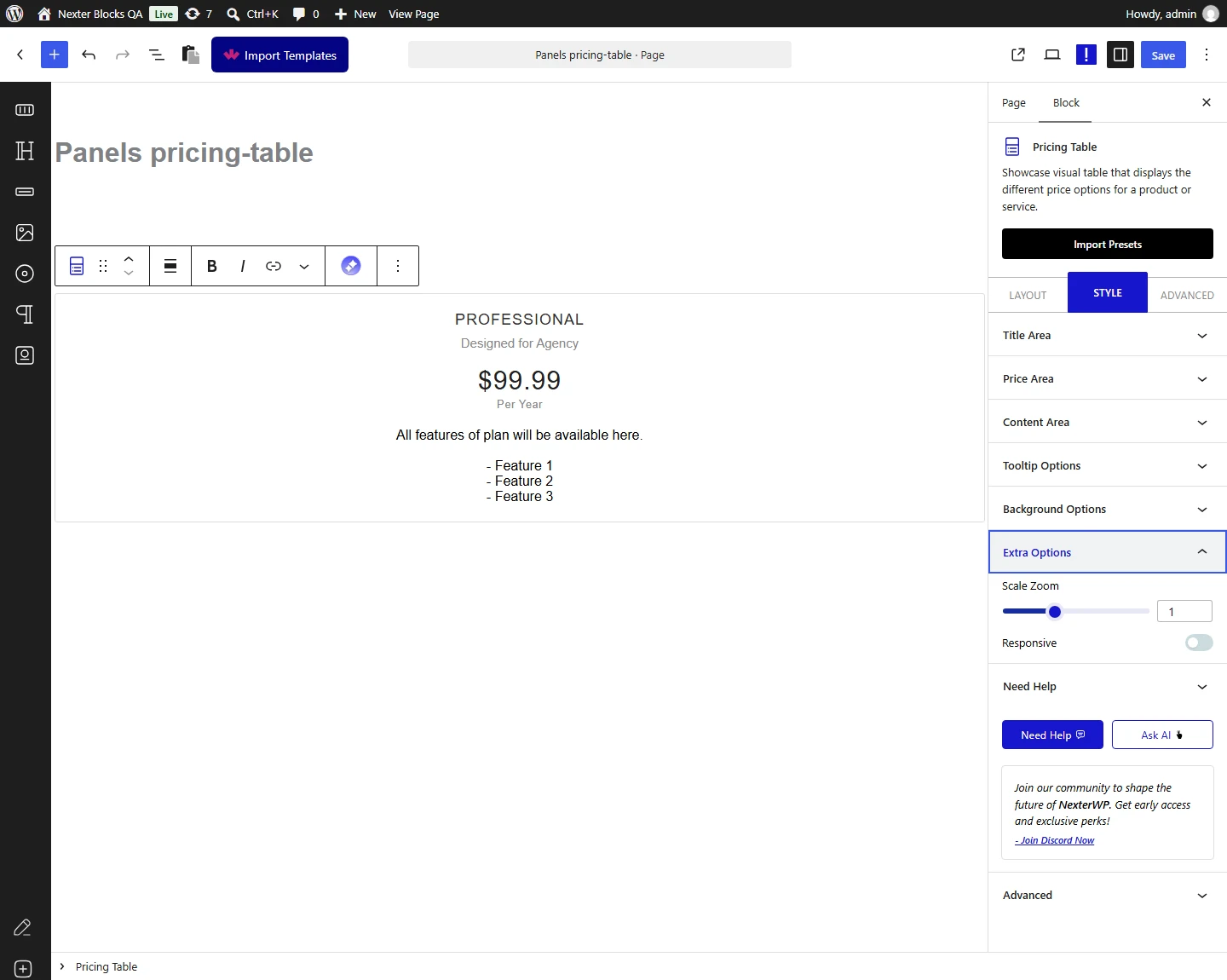This screenshot has height=980, width=1227.
Task: Switch to the Page tab
Action: 1014,103
